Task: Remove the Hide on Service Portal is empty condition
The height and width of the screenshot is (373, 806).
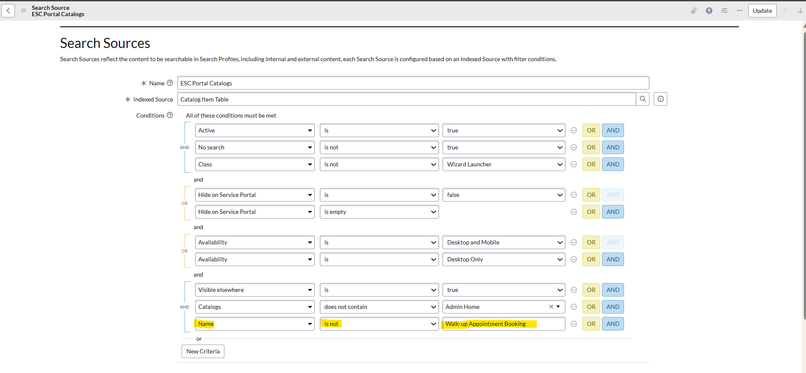Action: pos(574,212)
